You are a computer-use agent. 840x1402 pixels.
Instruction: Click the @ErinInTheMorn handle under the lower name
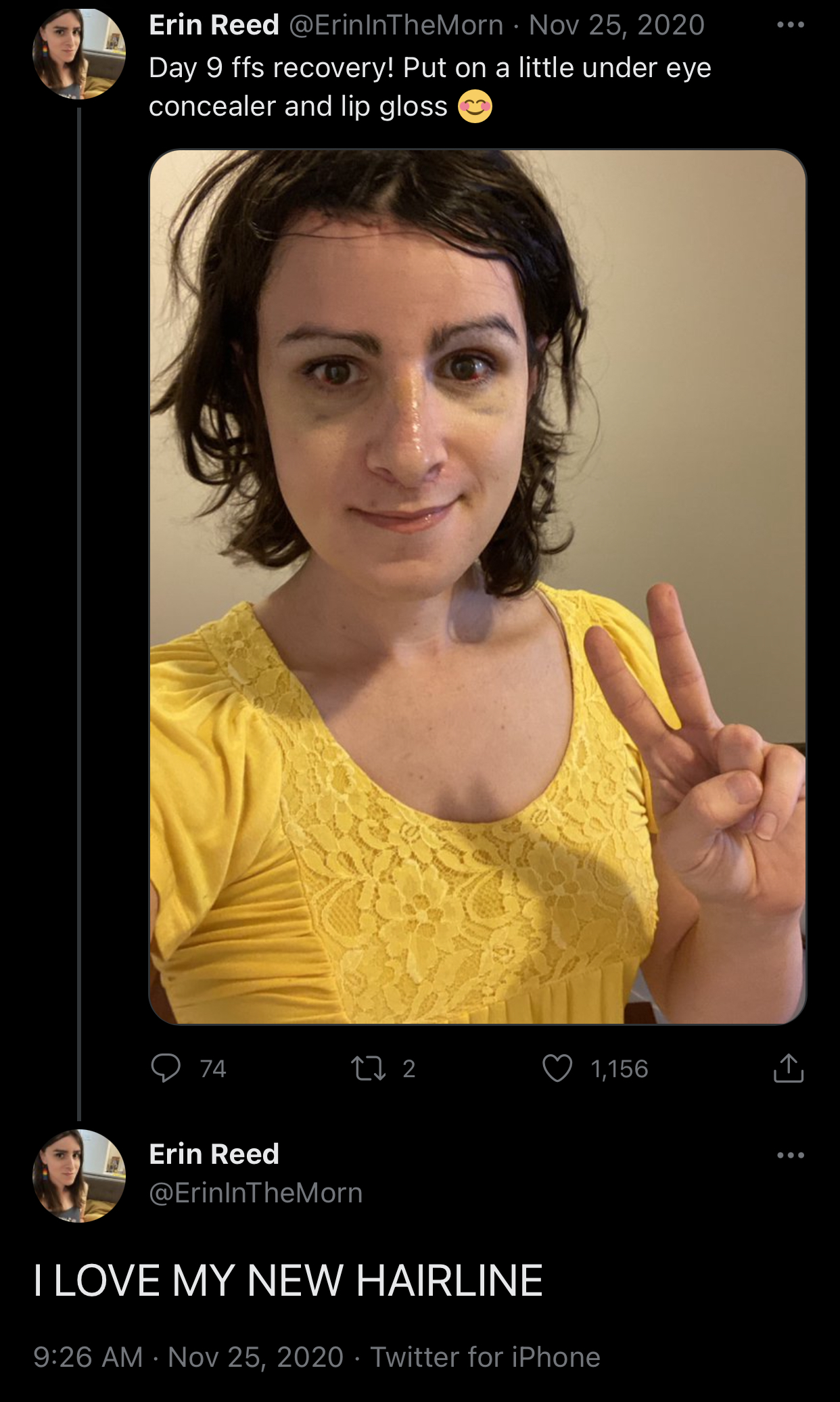[256, 1193]
